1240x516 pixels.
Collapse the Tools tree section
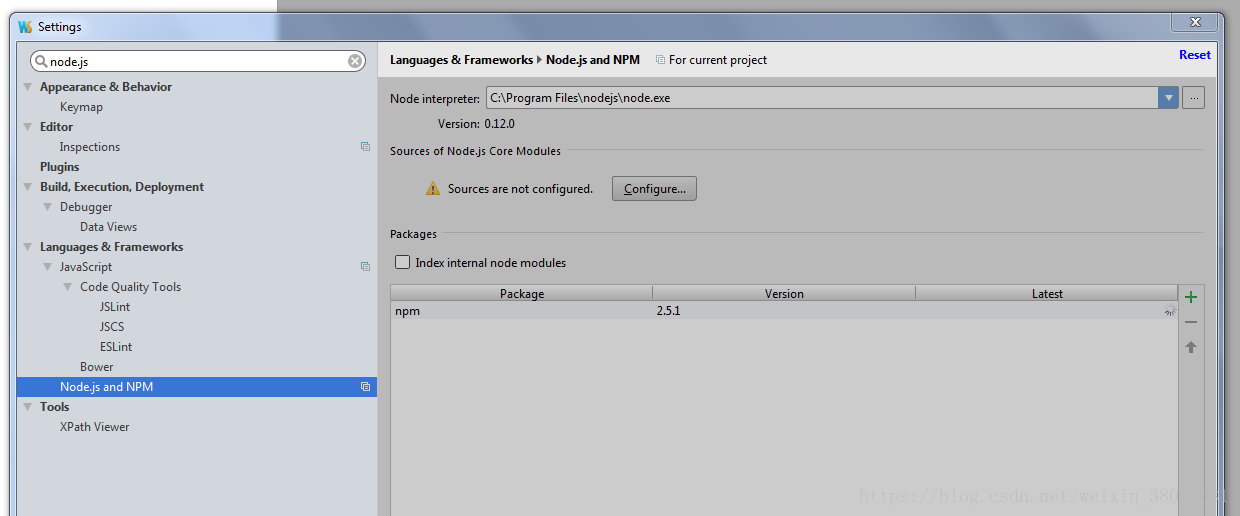[28, 407]
